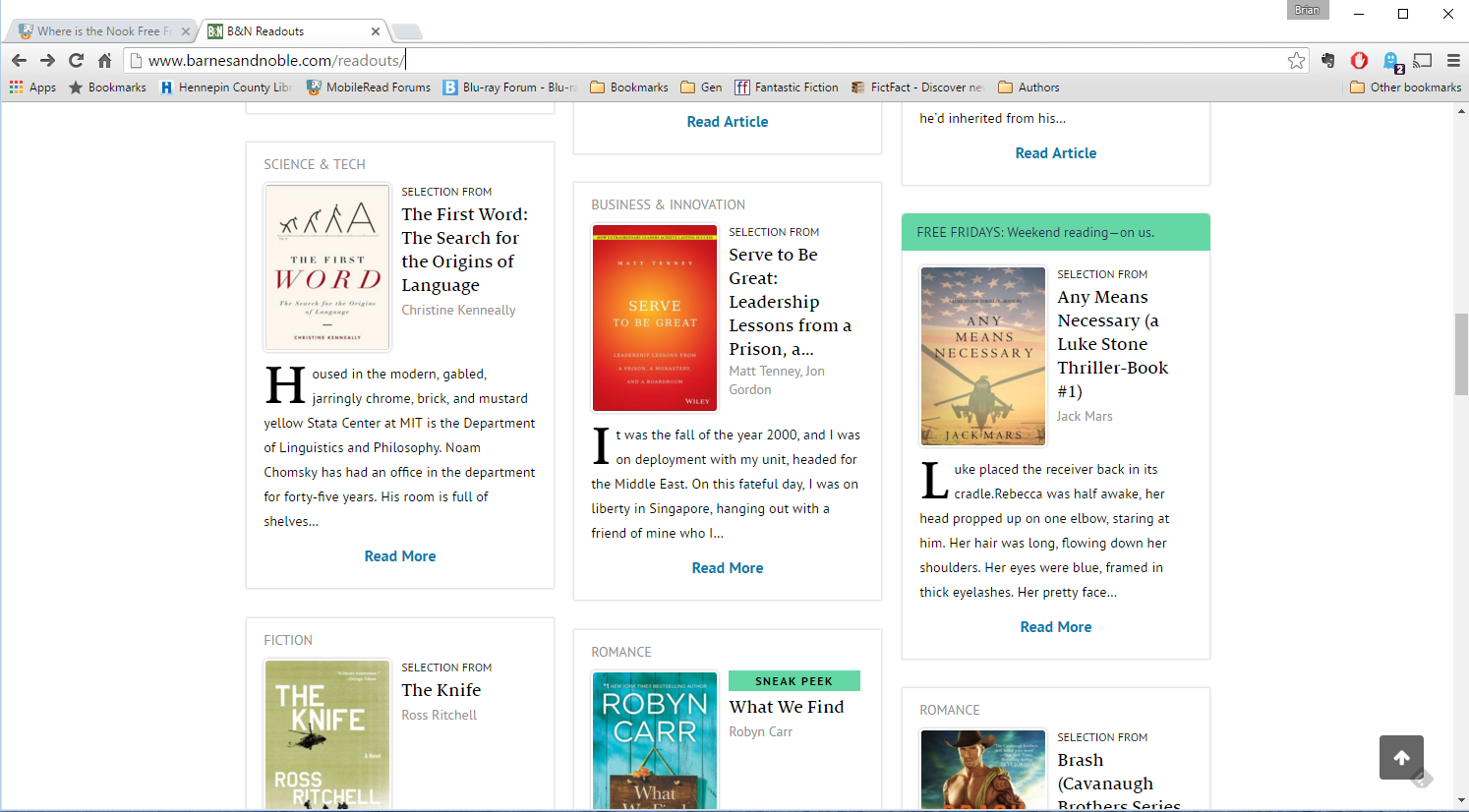
Task: Click the back-to-top arrow button
Action: [1401, 757]
